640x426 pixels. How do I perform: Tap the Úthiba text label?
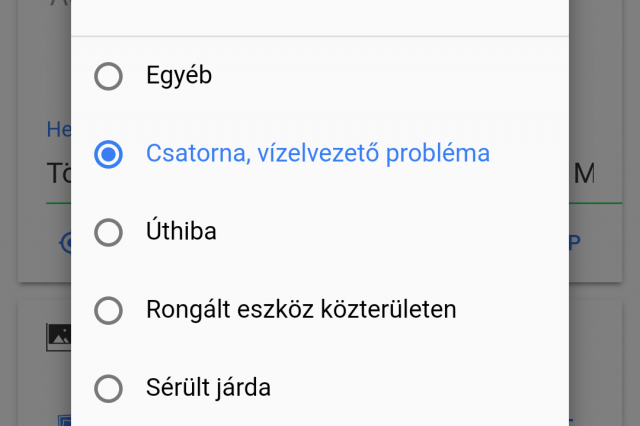181,230
